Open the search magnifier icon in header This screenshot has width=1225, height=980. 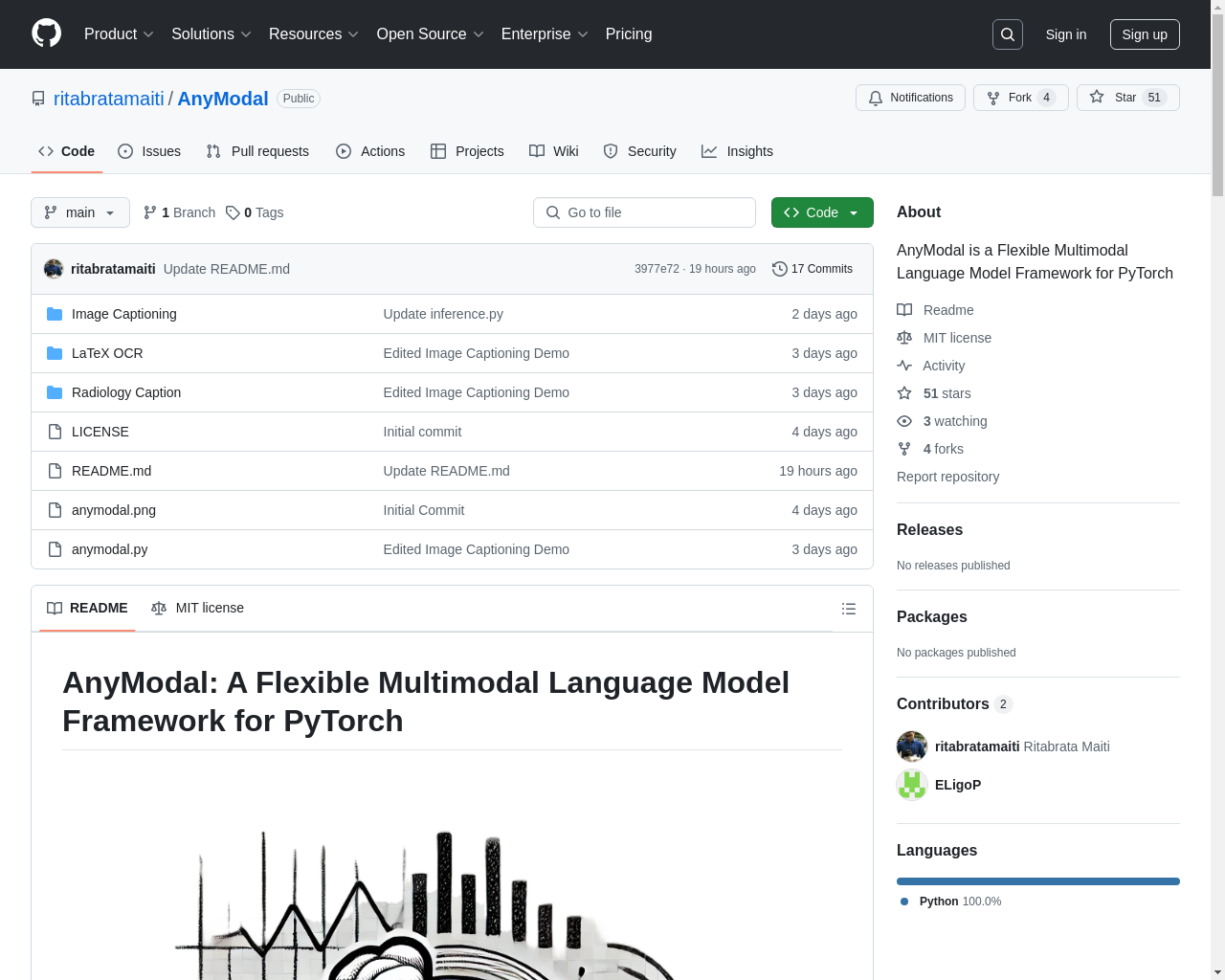[1008, 34]
